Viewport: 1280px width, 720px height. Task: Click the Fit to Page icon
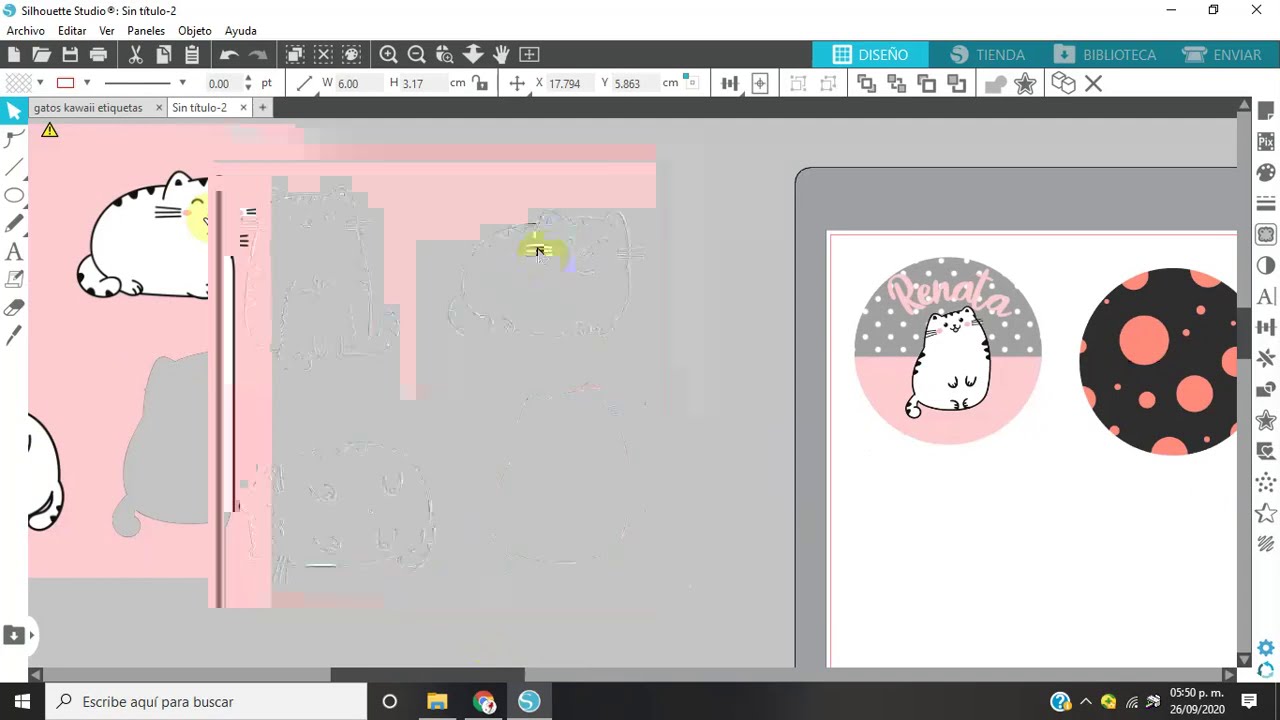(x=529, y=54)
